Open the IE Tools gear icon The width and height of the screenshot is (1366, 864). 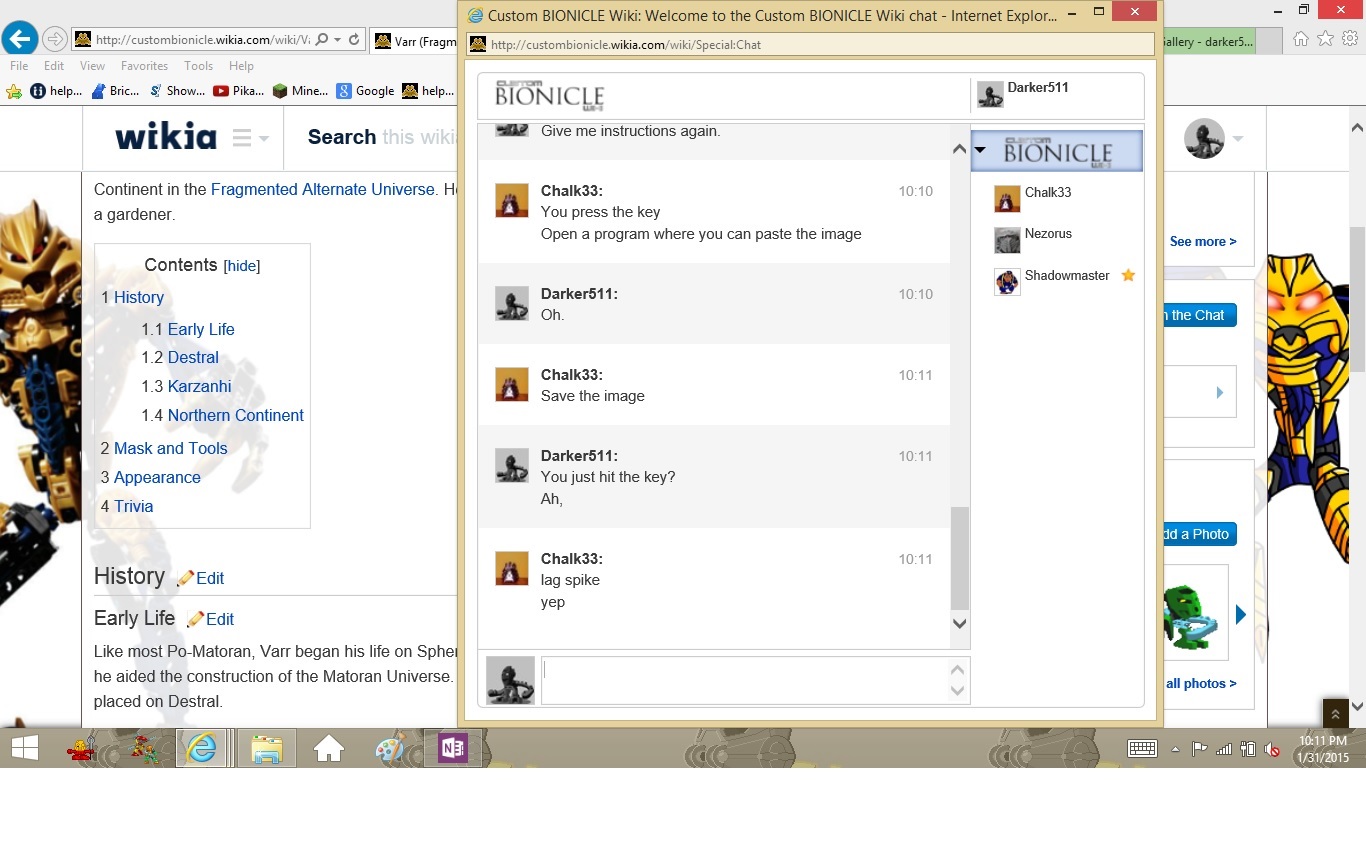click(x=1350, y=39)
